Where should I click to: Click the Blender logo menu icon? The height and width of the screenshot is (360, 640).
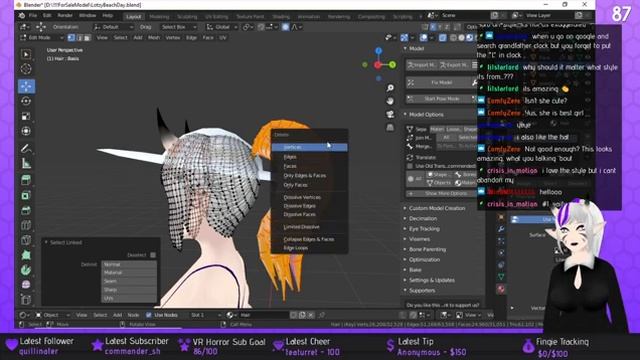[x=22, y=16]
